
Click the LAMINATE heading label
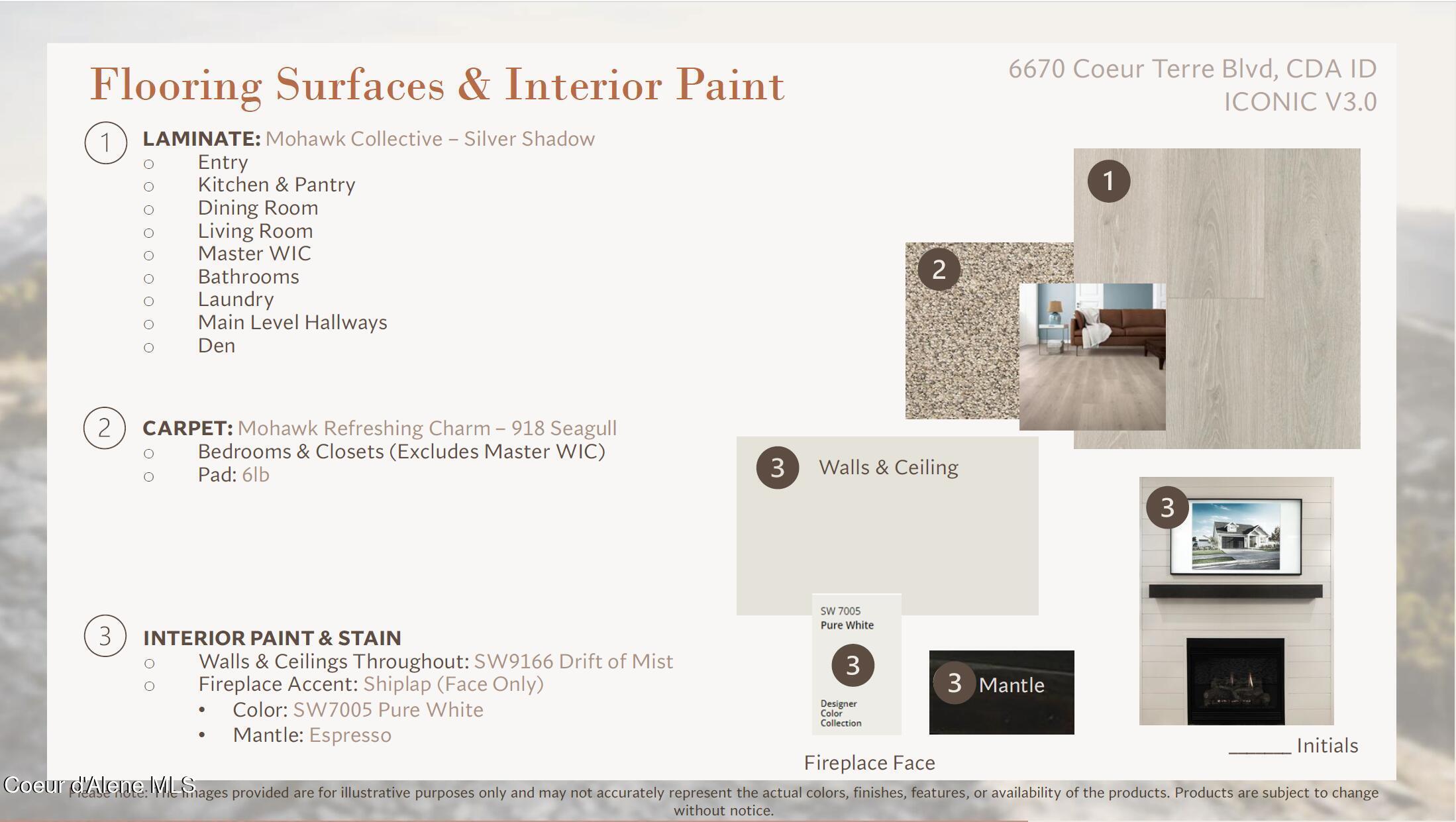click(201, 138)
